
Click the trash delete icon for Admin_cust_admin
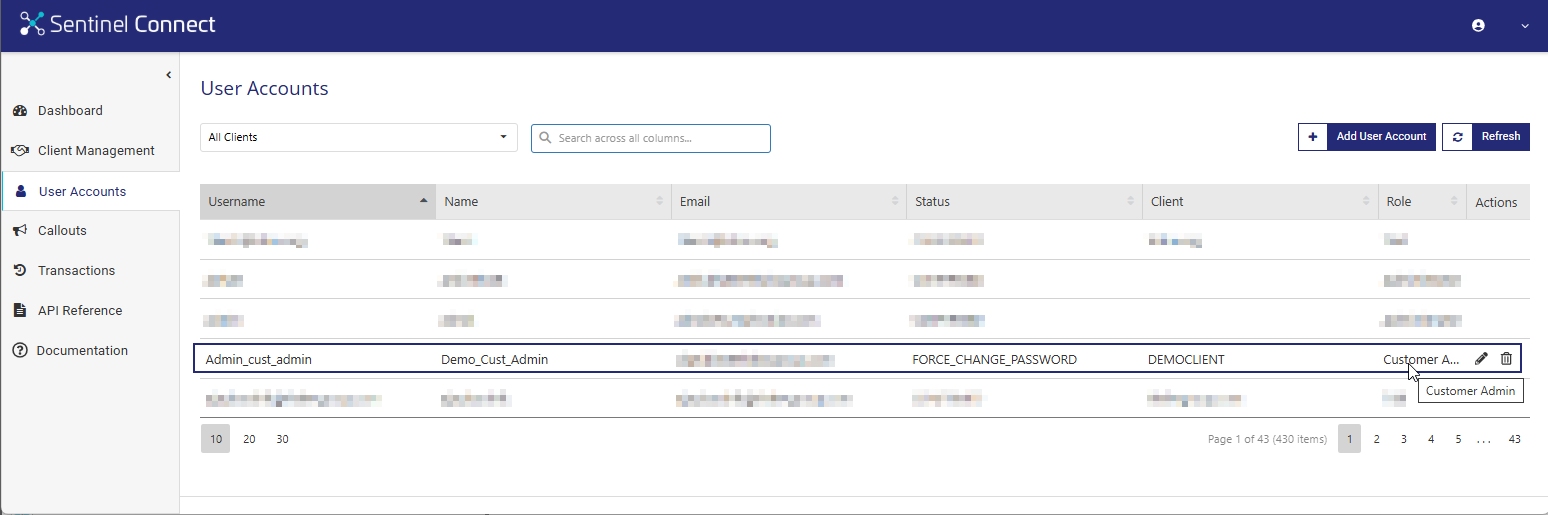[1506, 359]
